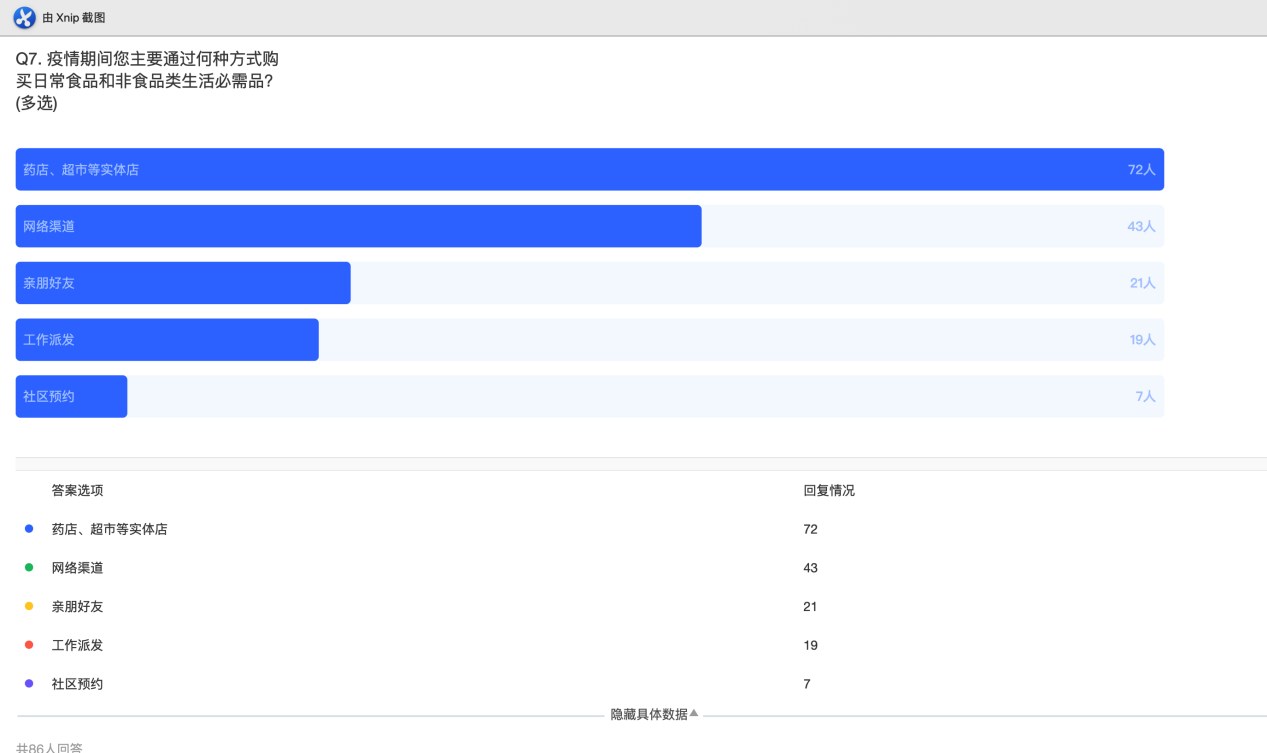Select the 亲朋好友 bar in the chart

(183, 283)
